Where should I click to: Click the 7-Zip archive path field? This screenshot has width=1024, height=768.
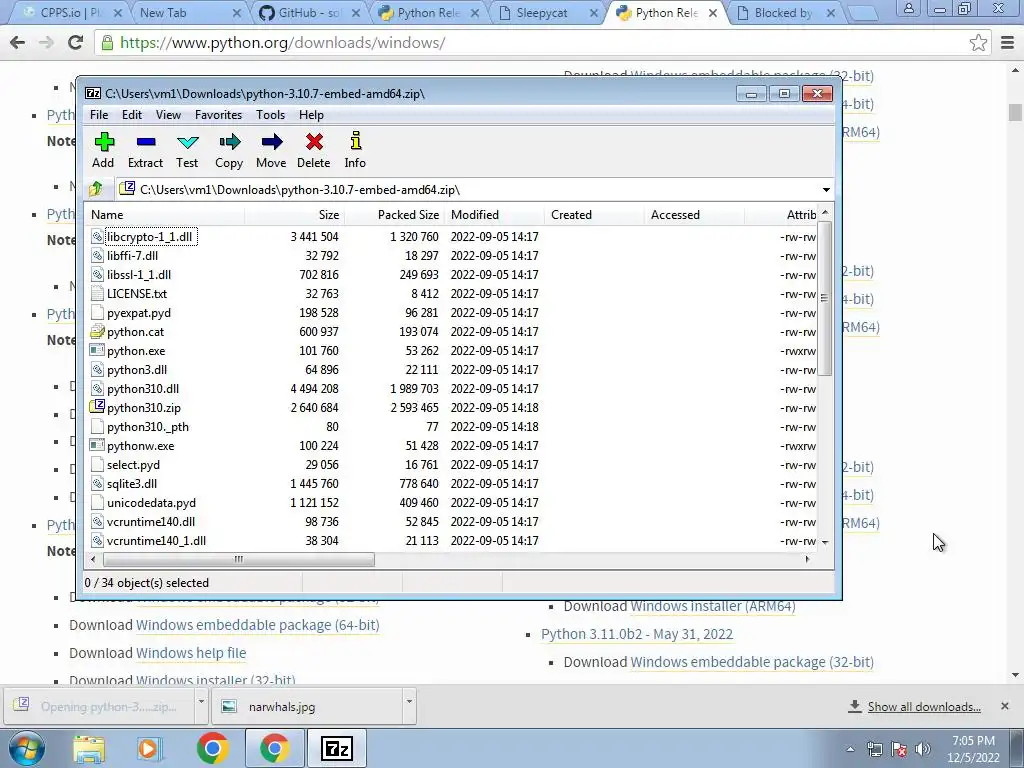point(469,189)
